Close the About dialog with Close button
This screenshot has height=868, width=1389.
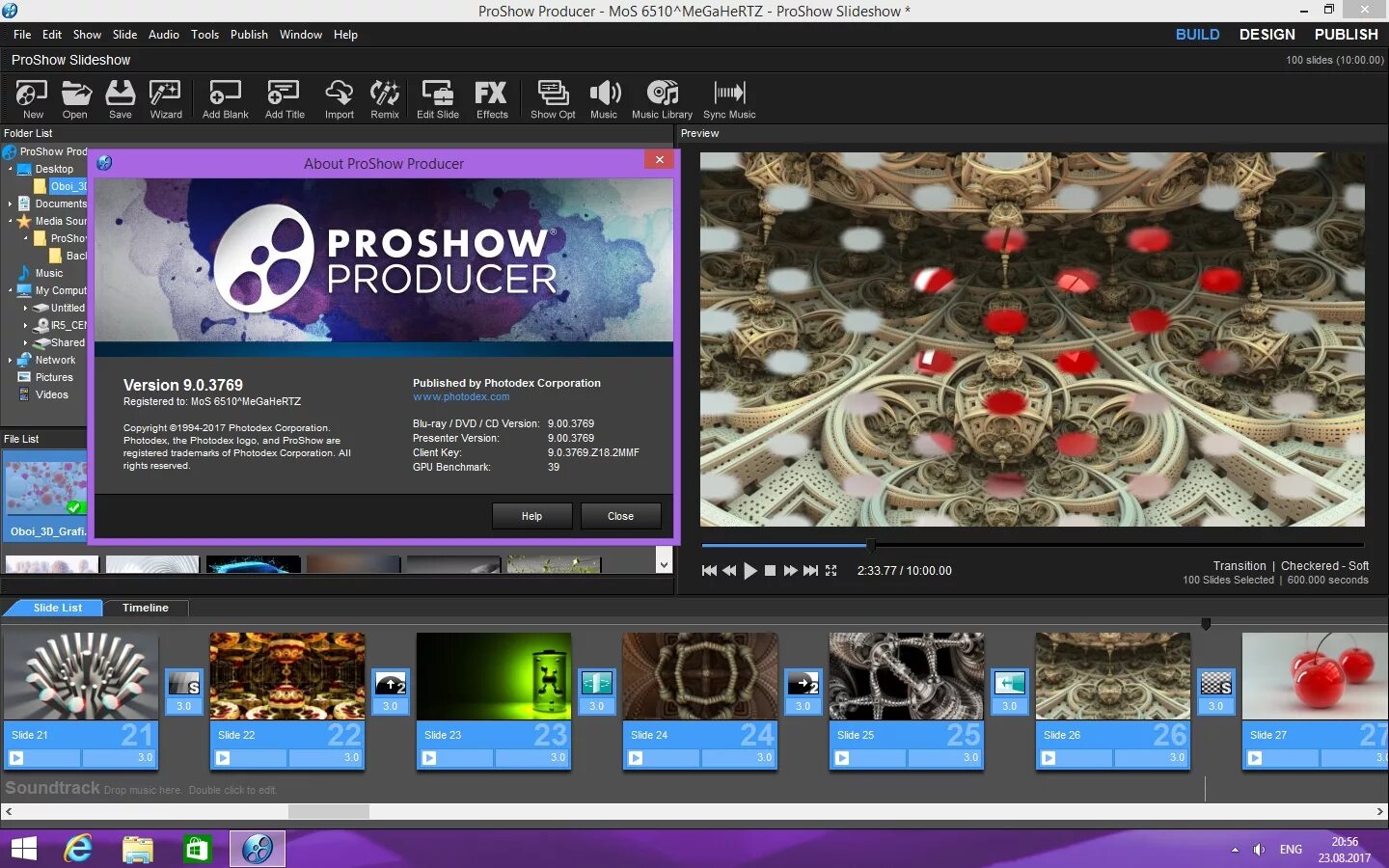click(x=620, y=516)
